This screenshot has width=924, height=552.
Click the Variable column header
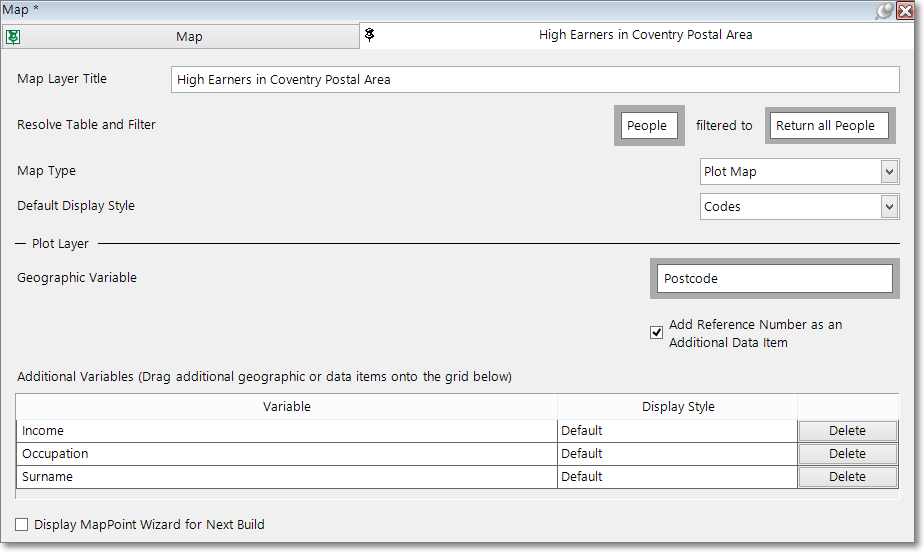click(287, 407)
